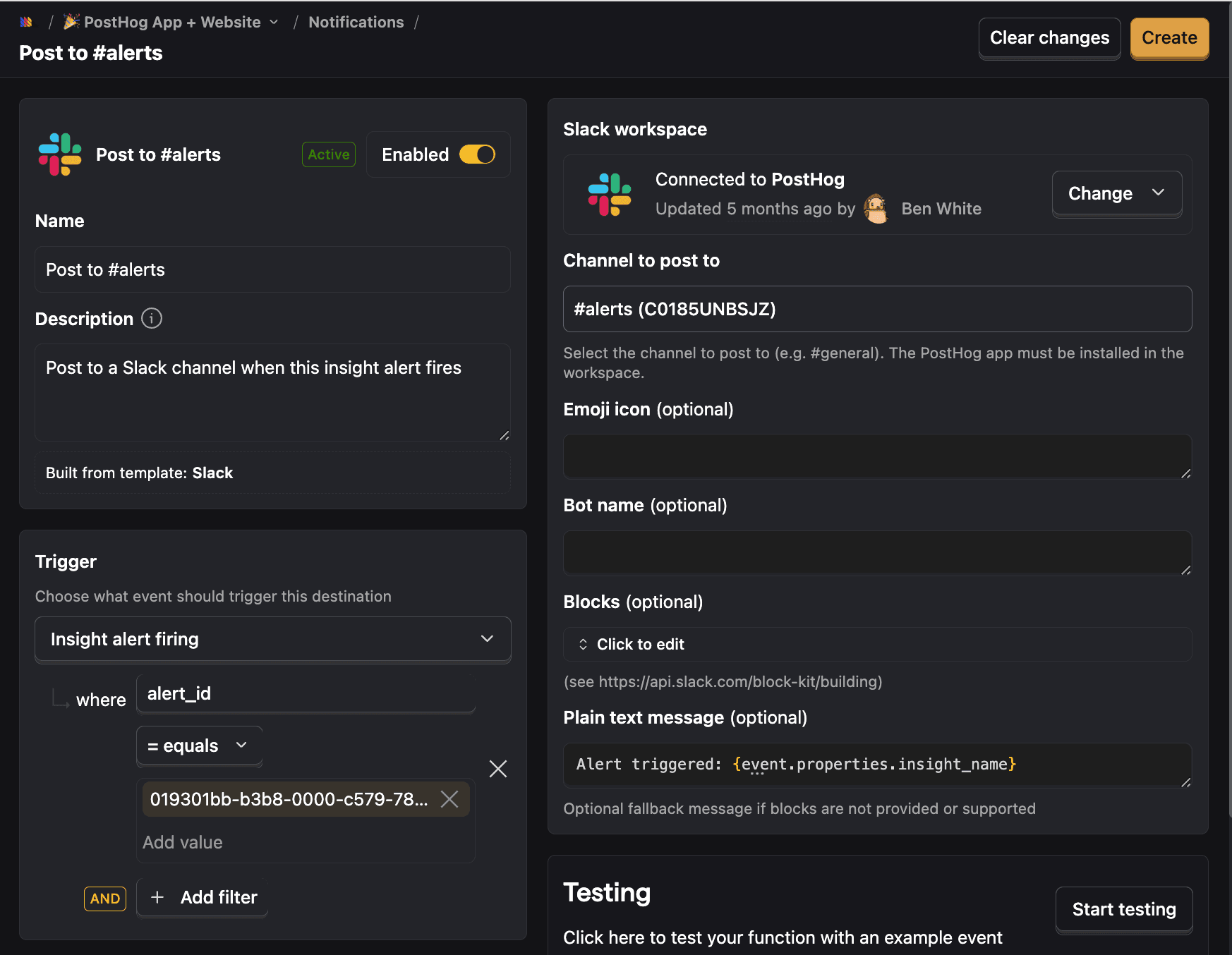1232x955 pixels.
Task: Click the AND operator badge
Action: 105,899
